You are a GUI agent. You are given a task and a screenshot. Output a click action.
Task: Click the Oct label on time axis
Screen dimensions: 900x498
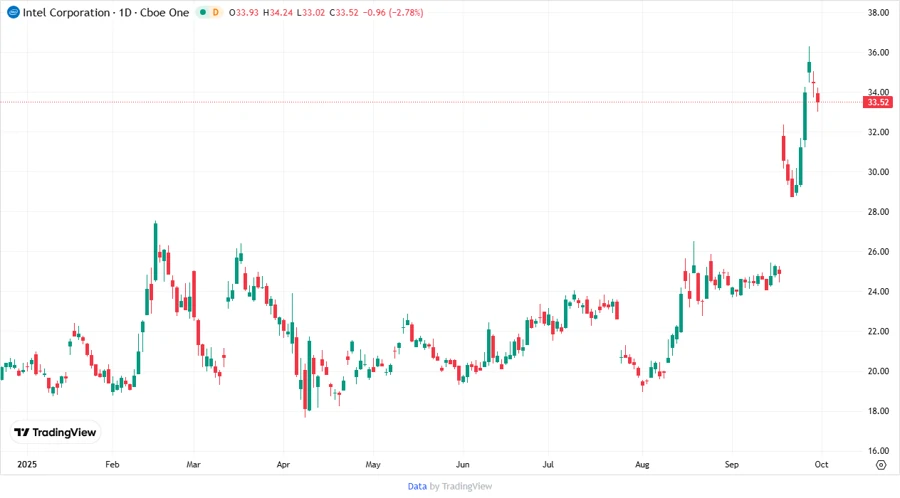tap(821, 464)
